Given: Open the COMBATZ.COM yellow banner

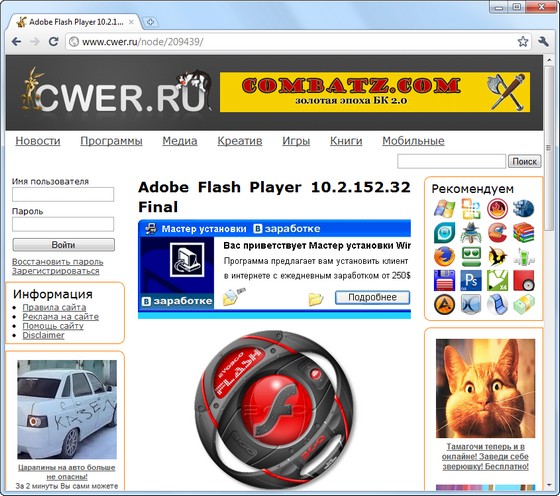Looking at the screenshot, I should click(x=375, y=92).
